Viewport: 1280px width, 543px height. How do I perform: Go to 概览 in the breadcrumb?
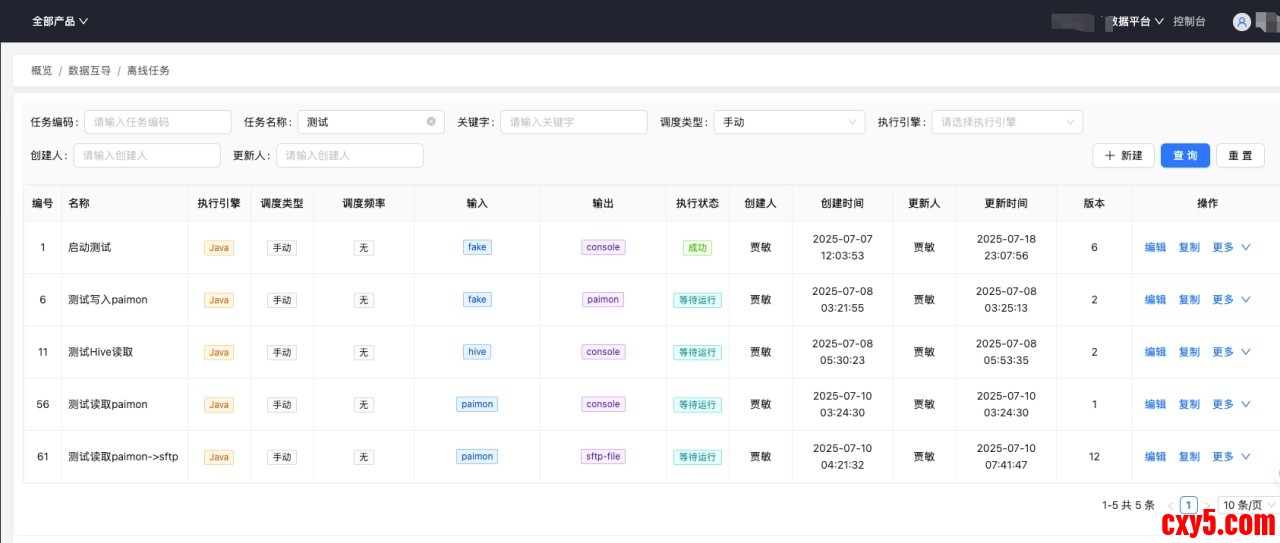42,71
